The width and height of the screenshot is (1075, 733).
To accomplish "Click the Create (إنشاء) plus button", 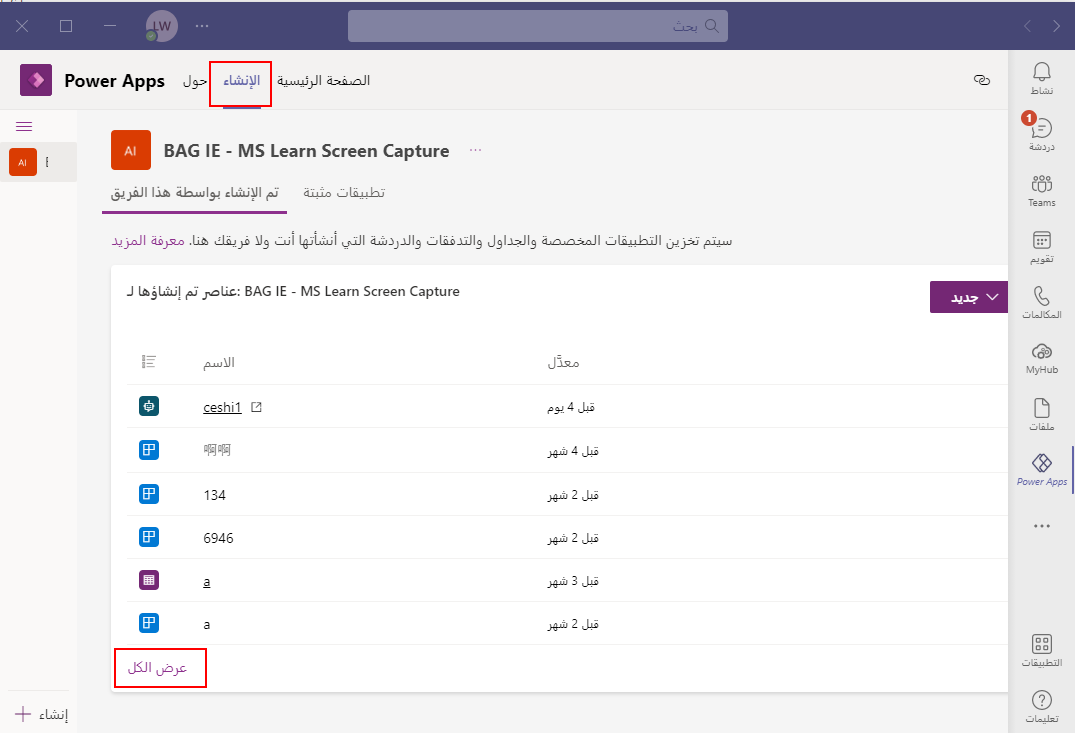I will (x=42, y=714).
